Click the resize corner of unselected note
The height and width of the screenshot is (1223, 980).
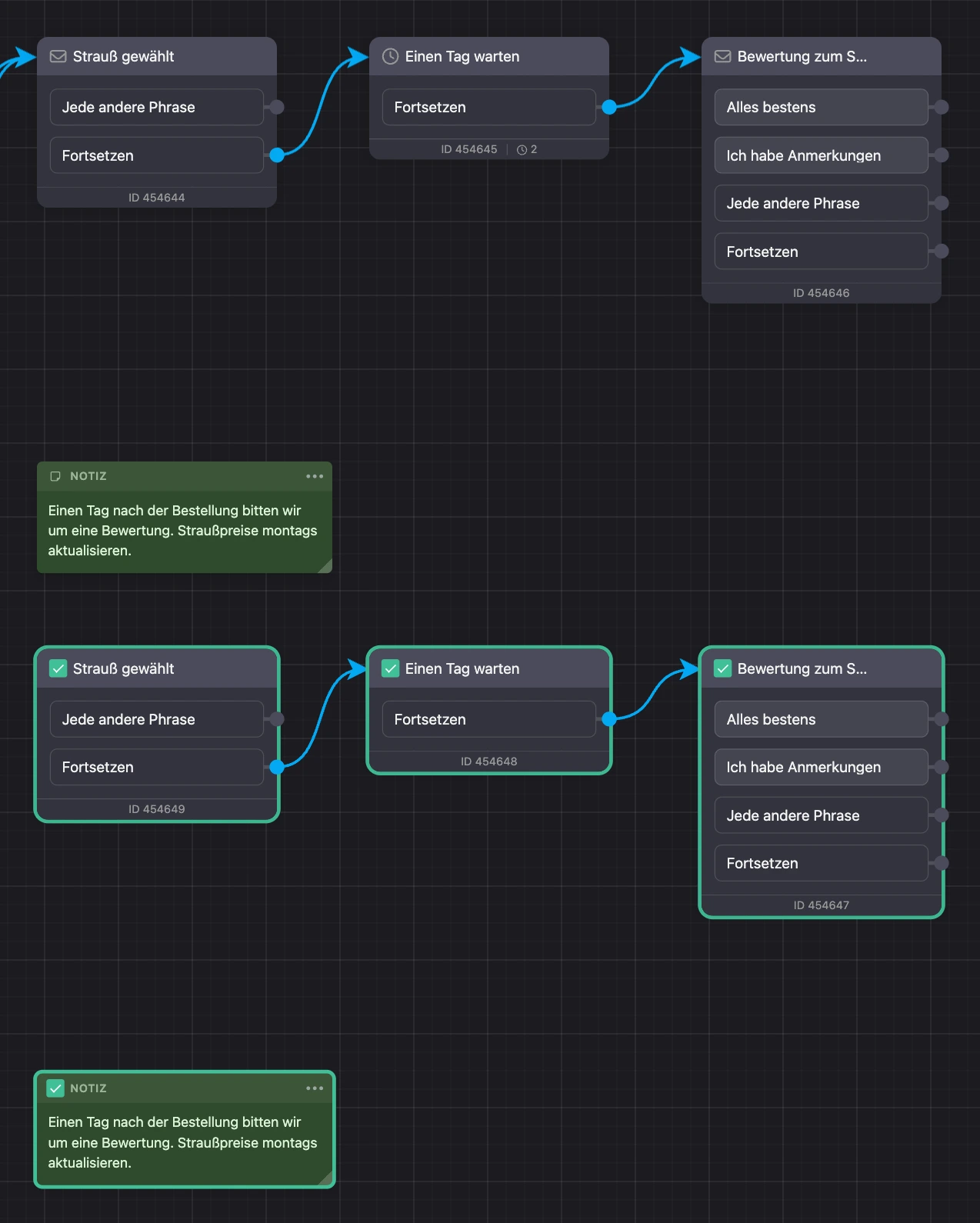point(325,566)
